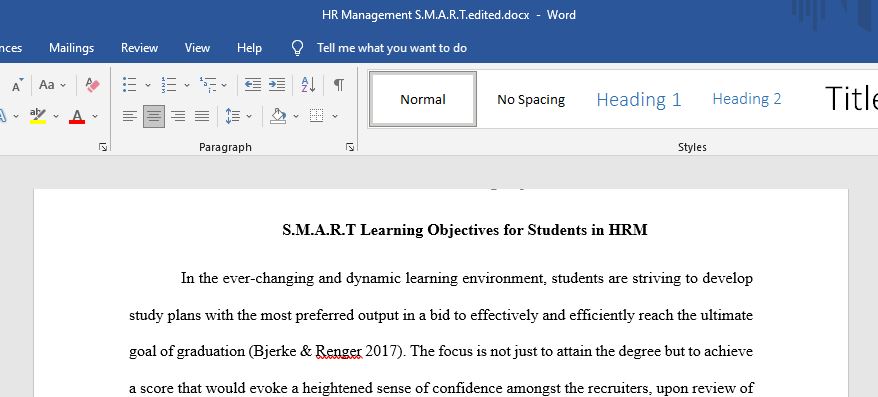The width and height of the screenshot is (878, 397).
Task: Open font color dropdown arrow
Action: [95, 116]
